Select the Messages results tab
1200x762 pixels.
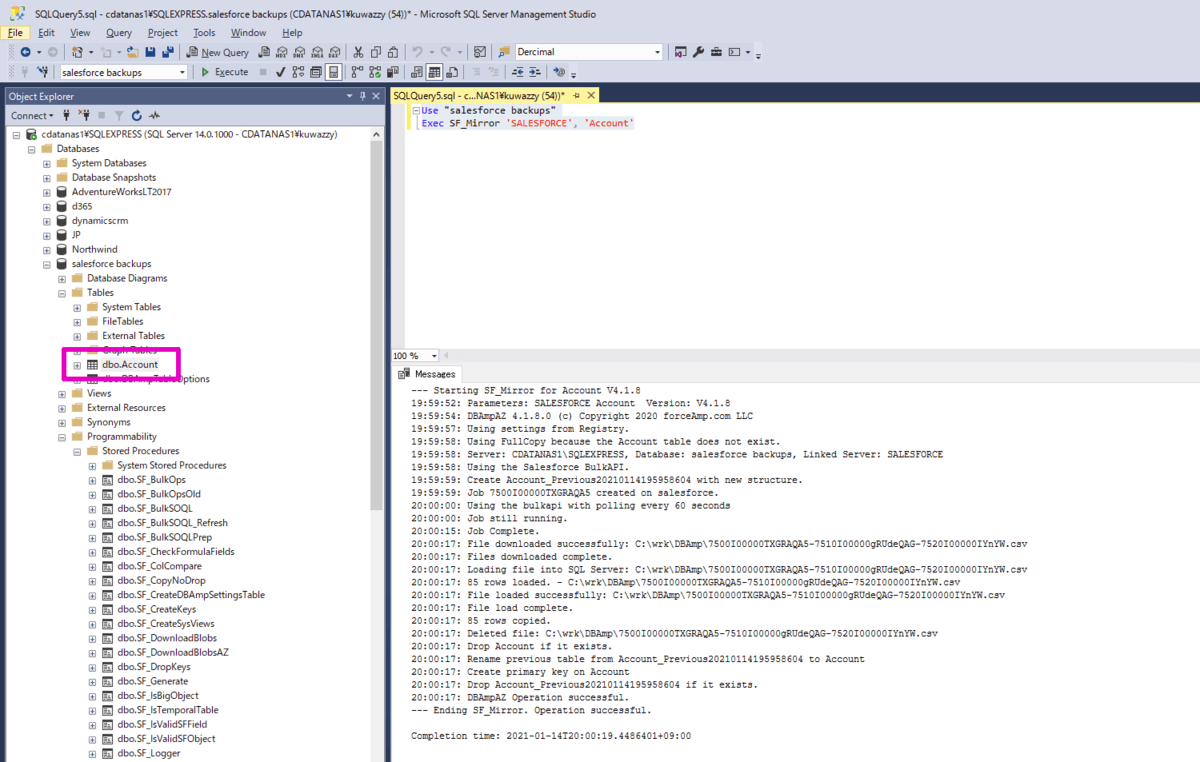pos(428,374)
